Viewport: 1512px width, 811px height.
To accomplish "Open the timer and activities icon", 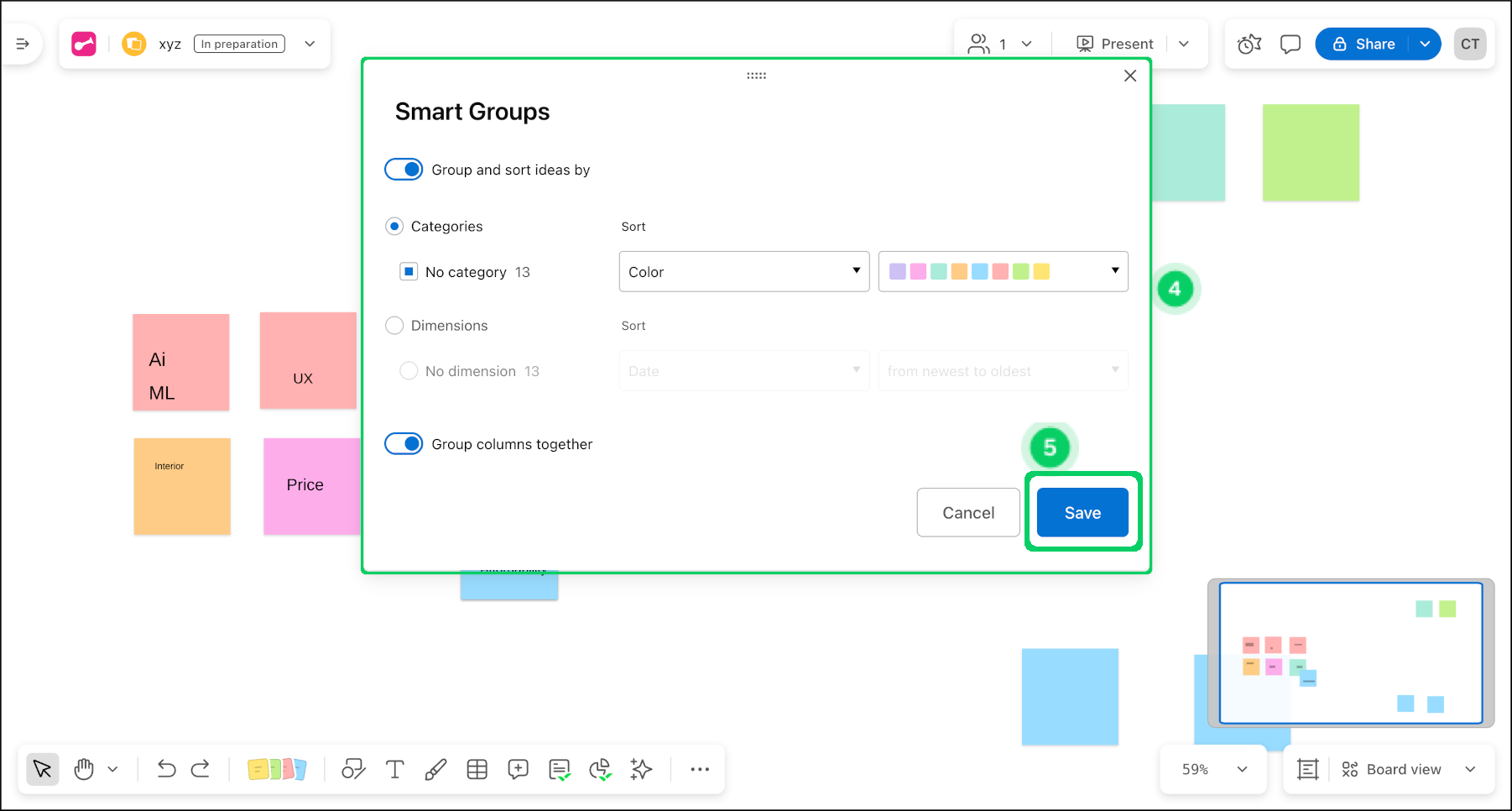I will (1249, 44).
